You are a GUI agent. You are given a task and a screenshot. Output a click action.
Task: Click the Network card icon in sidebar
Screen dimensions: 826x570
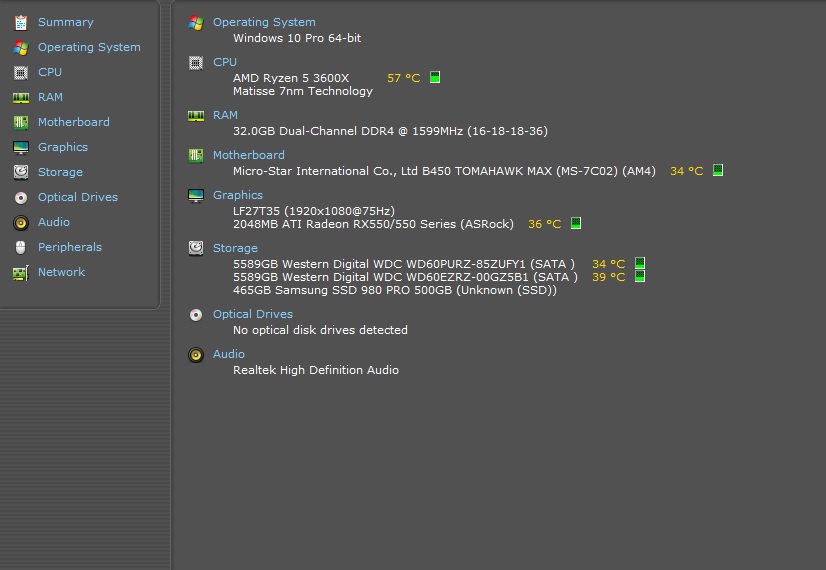(x=21, y=273)
